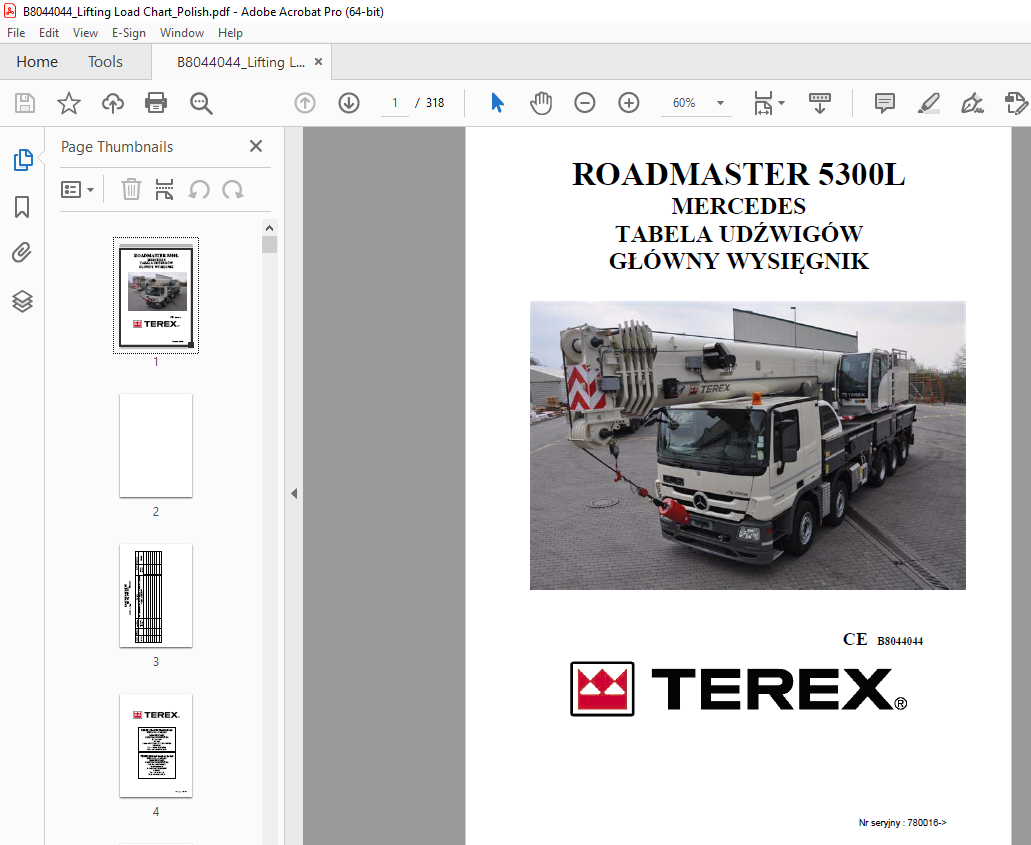Viewport: 1031px width, 845px height.
Task: Open the find text magnifier tool
Action: 201,103
